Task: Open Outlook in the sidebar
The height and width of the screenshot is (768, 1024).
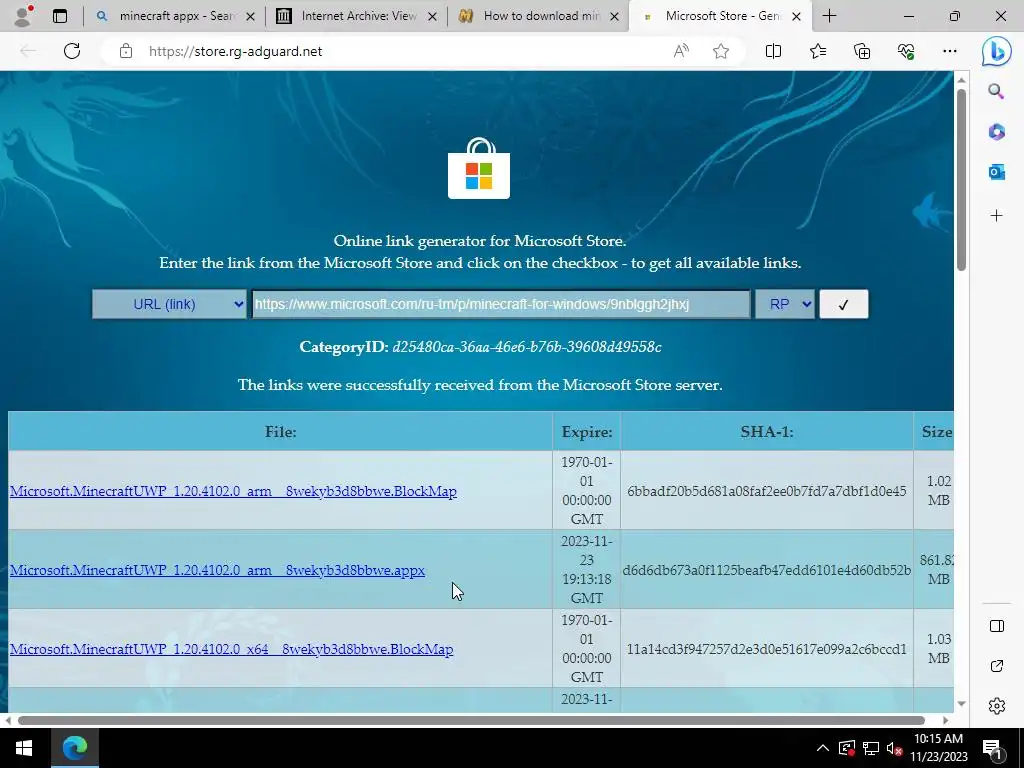Action: [996, 172]
